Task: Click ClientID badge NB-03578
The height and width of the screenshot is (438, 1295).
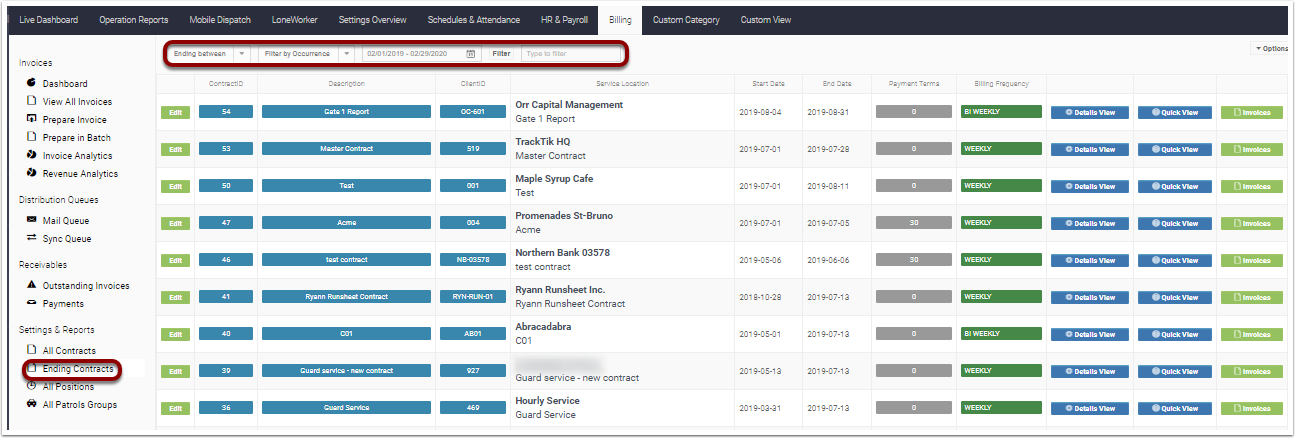Action: point(472,260)
